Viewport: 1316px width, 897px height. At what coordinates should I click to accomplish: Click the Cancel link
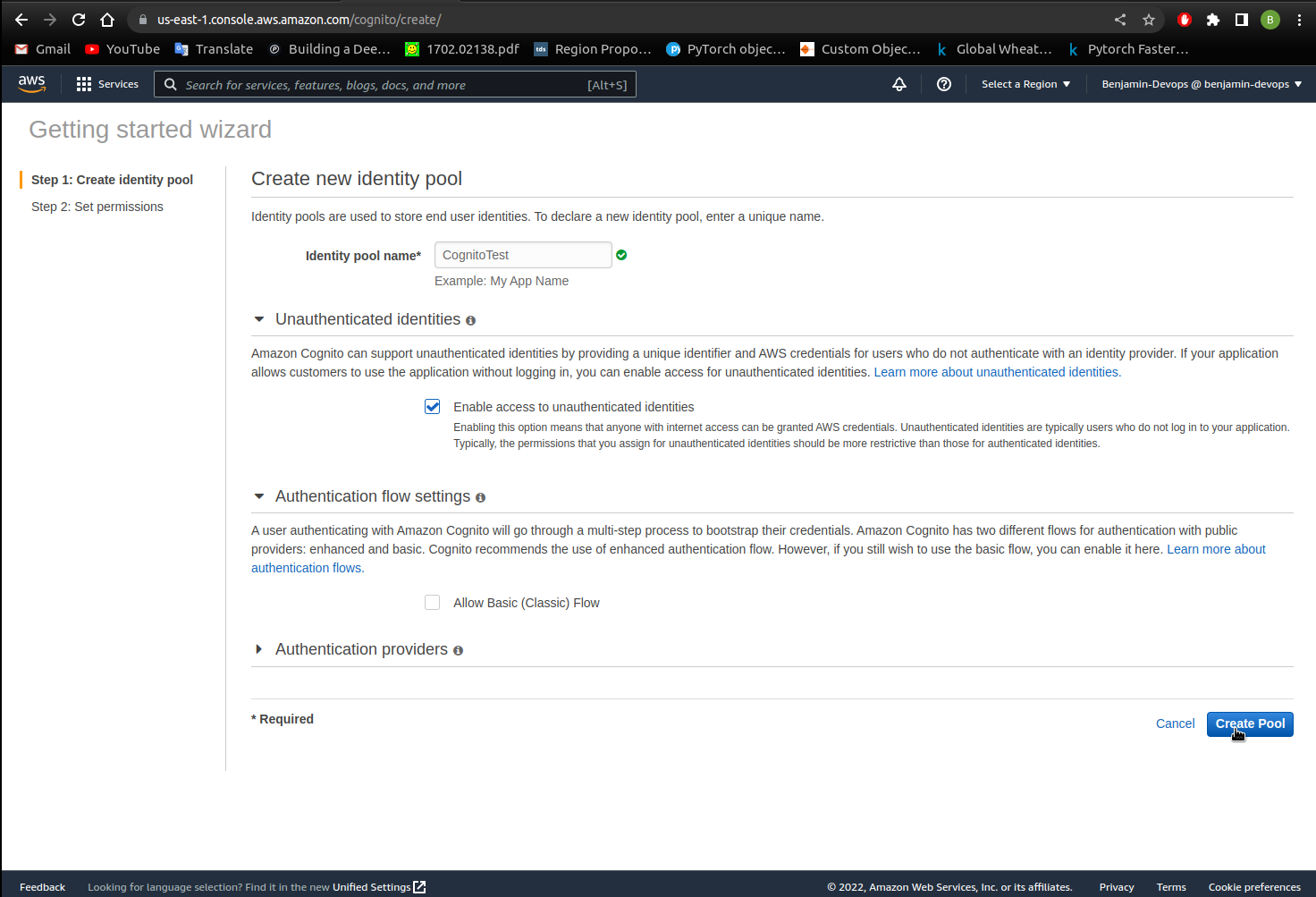pyautogui.click(x=1175, y=724)
